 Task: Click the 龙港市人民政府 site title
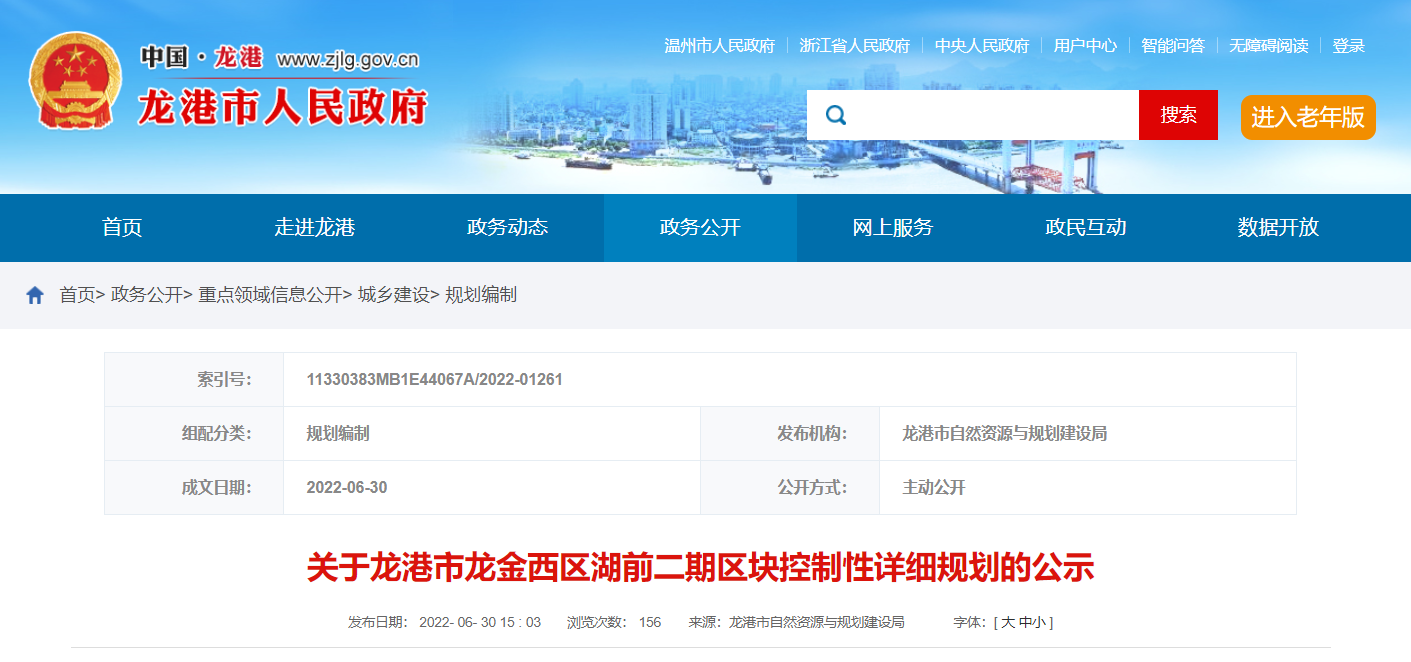[x=282, y=107]
